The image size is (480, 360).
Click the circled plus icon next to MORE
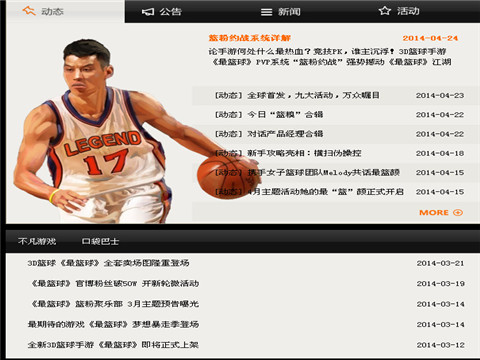click(x=458, y=213)
